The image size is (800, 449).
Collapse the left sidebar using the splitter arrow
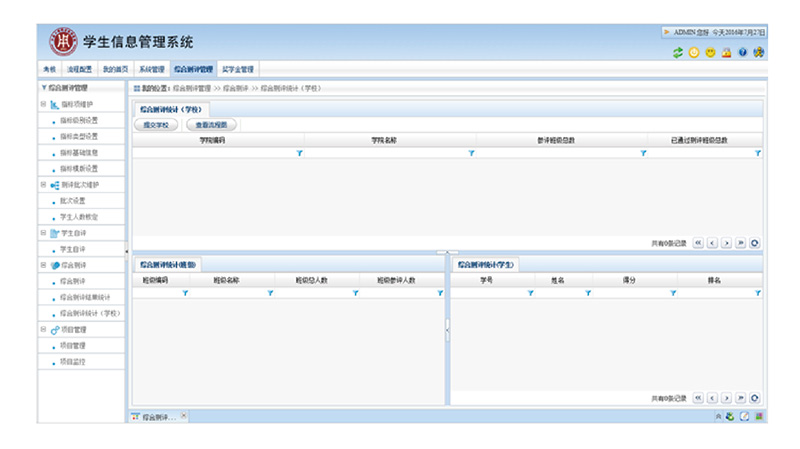(126, 251)
